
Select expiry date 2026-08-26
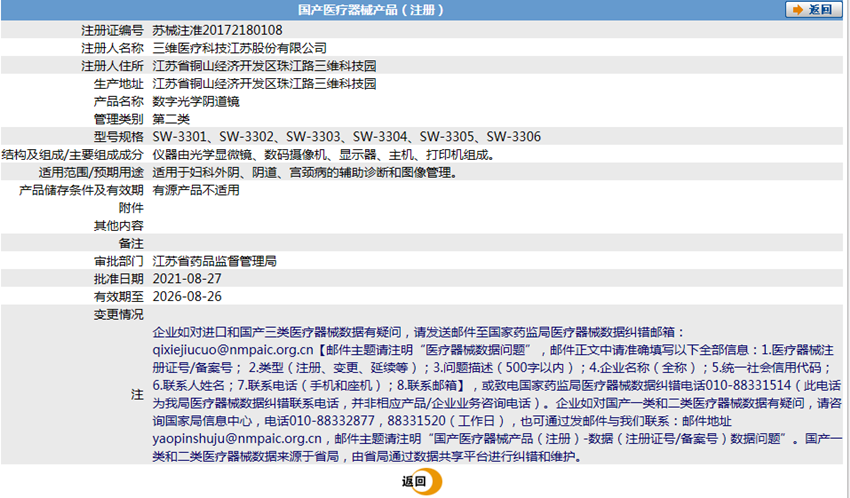click(x=187, y=296)
